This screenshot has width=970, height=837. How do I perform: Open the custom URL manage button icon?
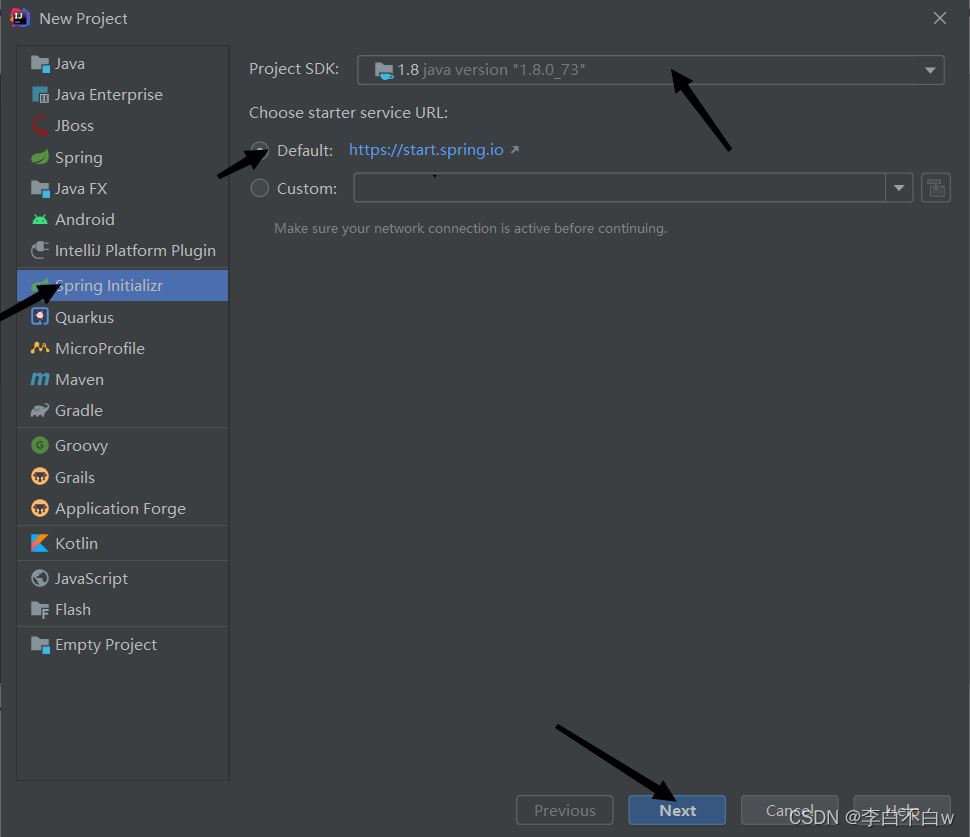tap(936, 187)
